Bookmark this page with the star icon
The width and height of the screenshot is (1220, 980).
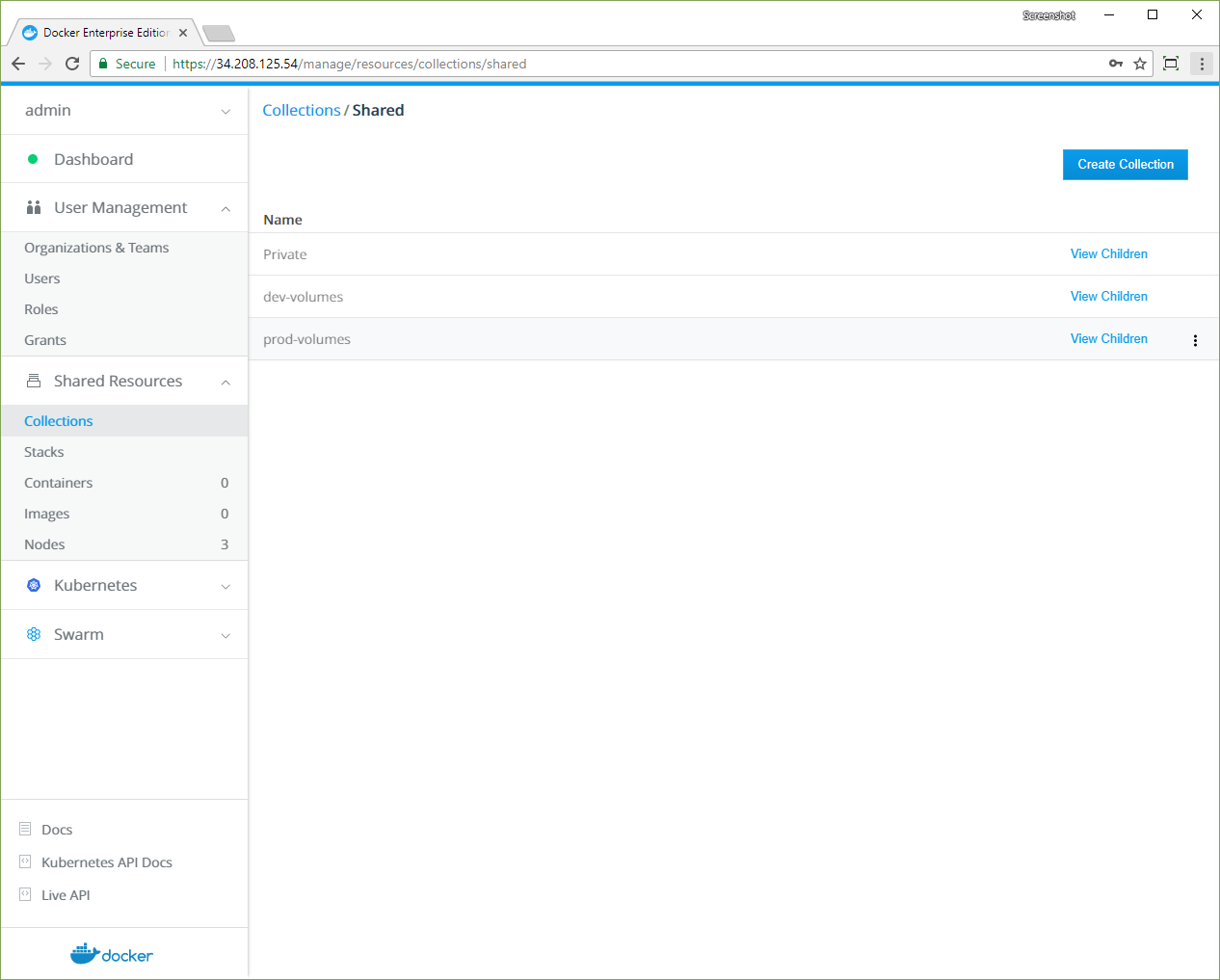click(1140, 64)
